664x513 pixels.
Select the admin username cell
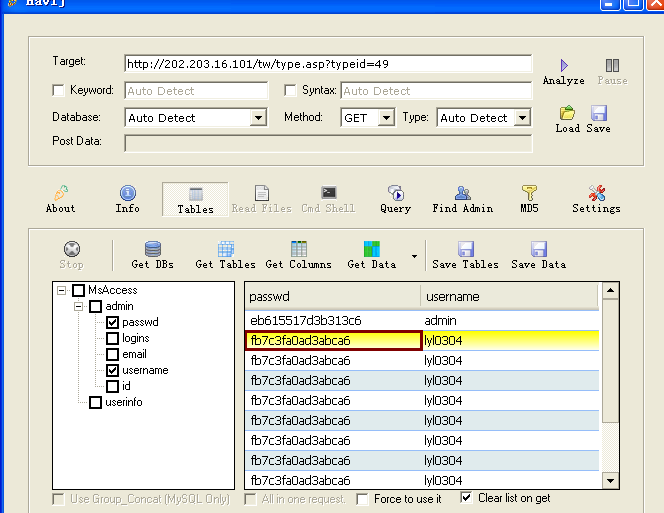coord(510,320)
